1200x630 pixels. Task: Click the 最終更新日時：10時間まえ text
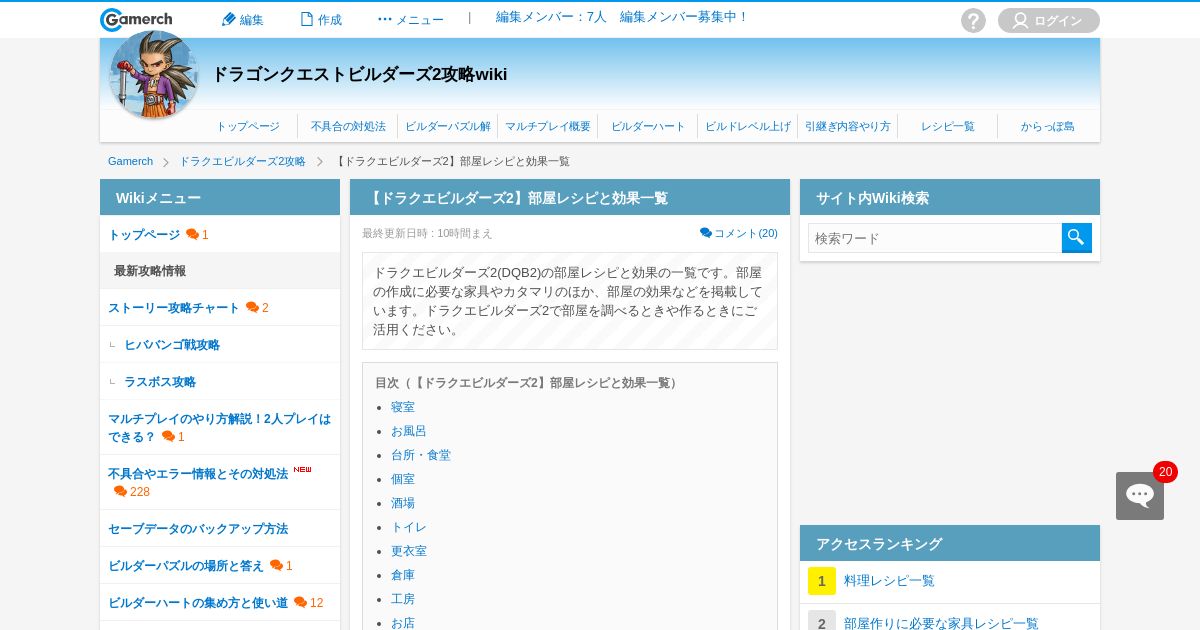pos(427,233)
